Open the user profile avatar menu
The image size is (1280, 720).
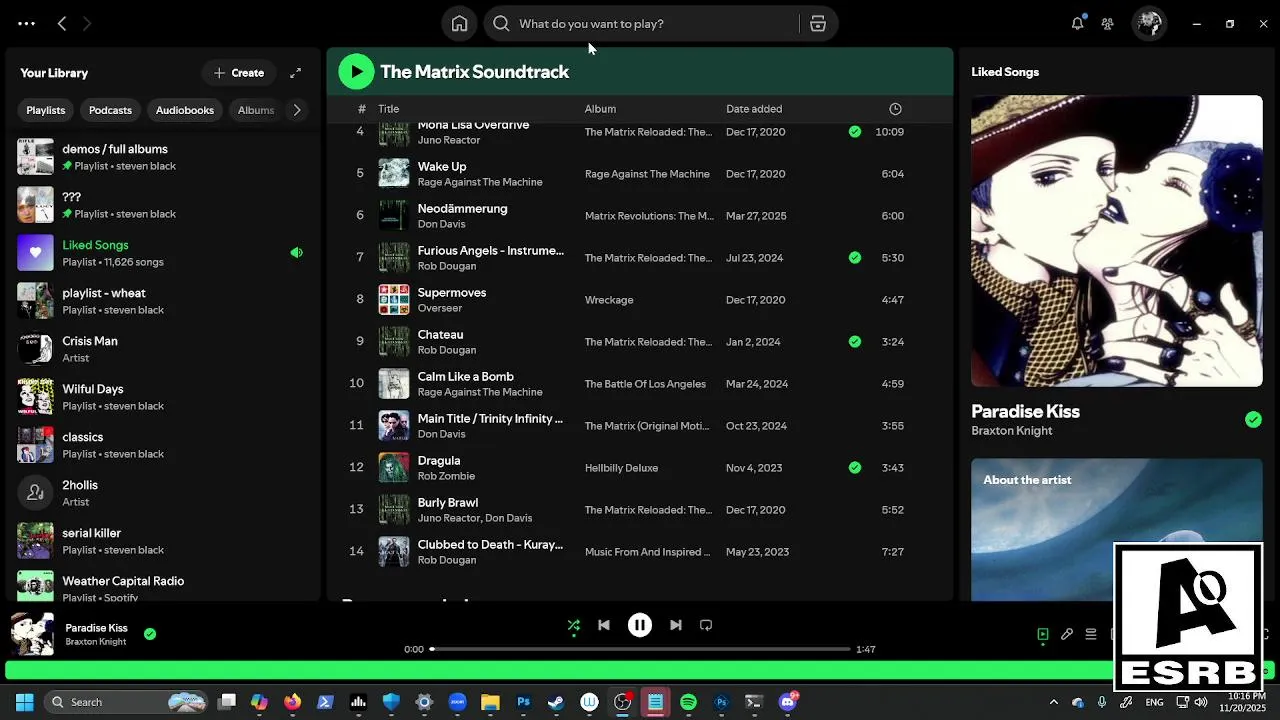click(1149, 23)
